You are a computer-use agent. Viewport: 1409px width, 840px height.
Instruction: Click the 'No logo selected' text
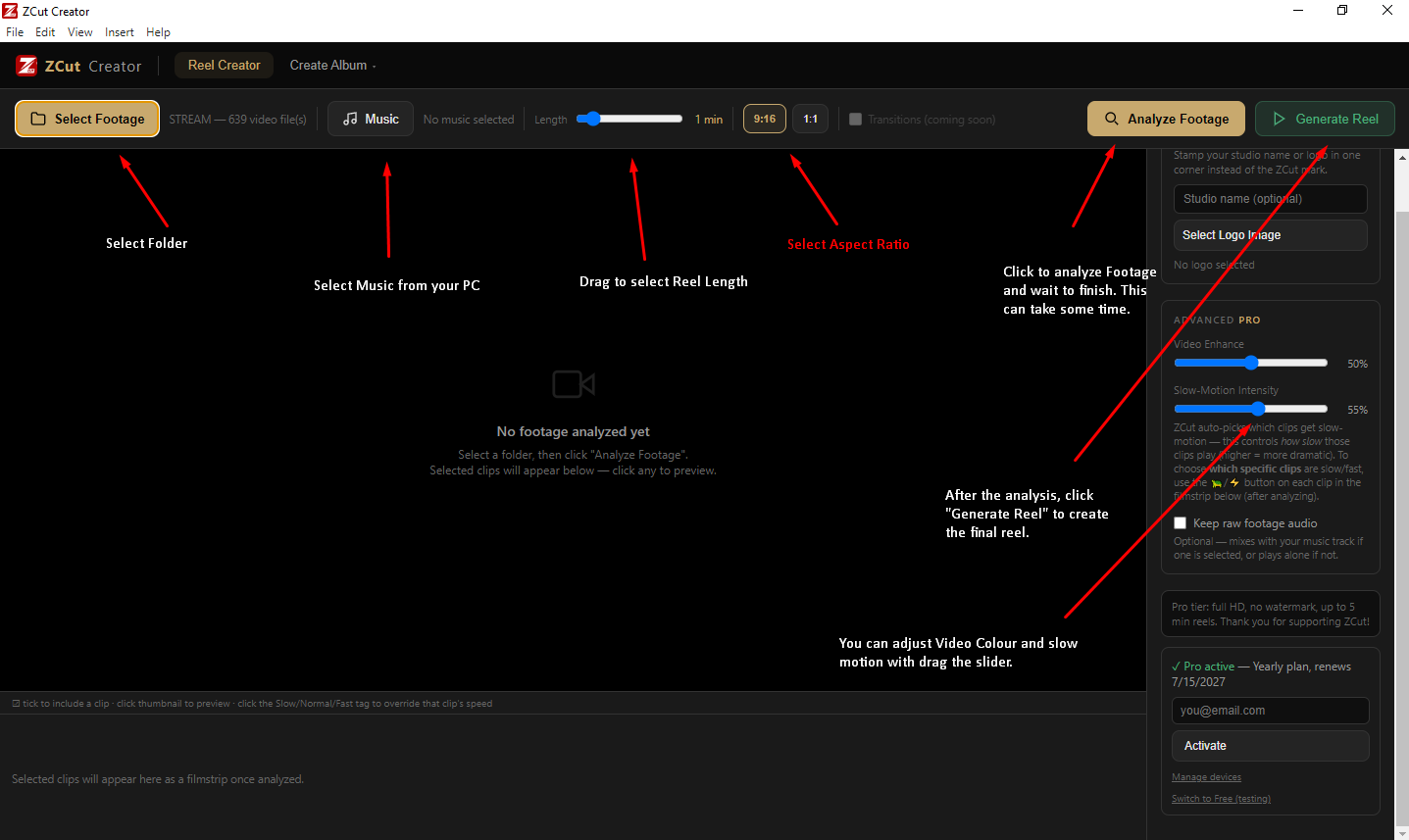pyautogui.click(x=1214, y=265)
